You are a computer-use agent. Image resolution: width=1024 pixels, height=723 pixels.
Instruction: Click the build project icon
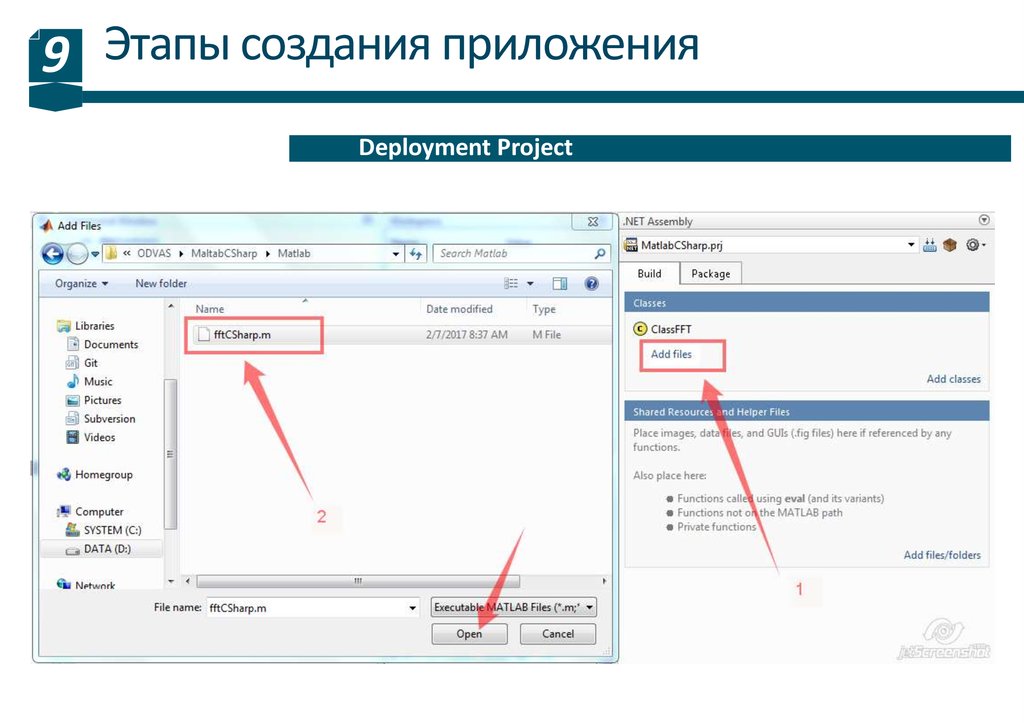(930, 245)
